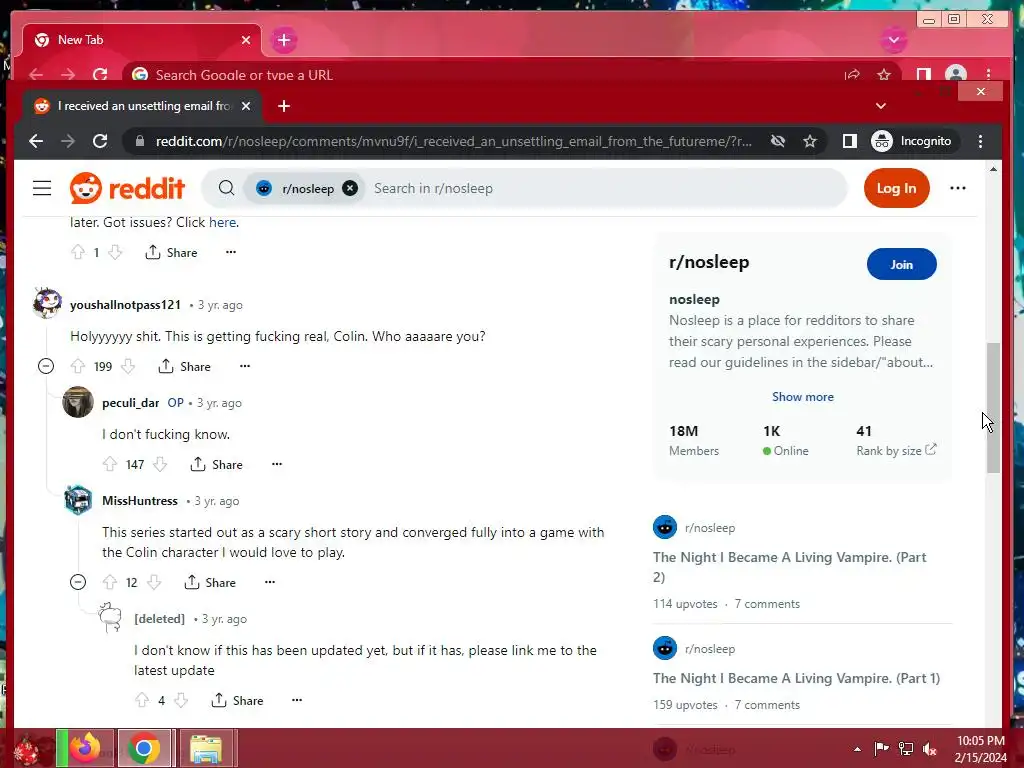Share the [deleted] user's comment
Screen dimensions: 1024x768
click(x=238, y=700)
